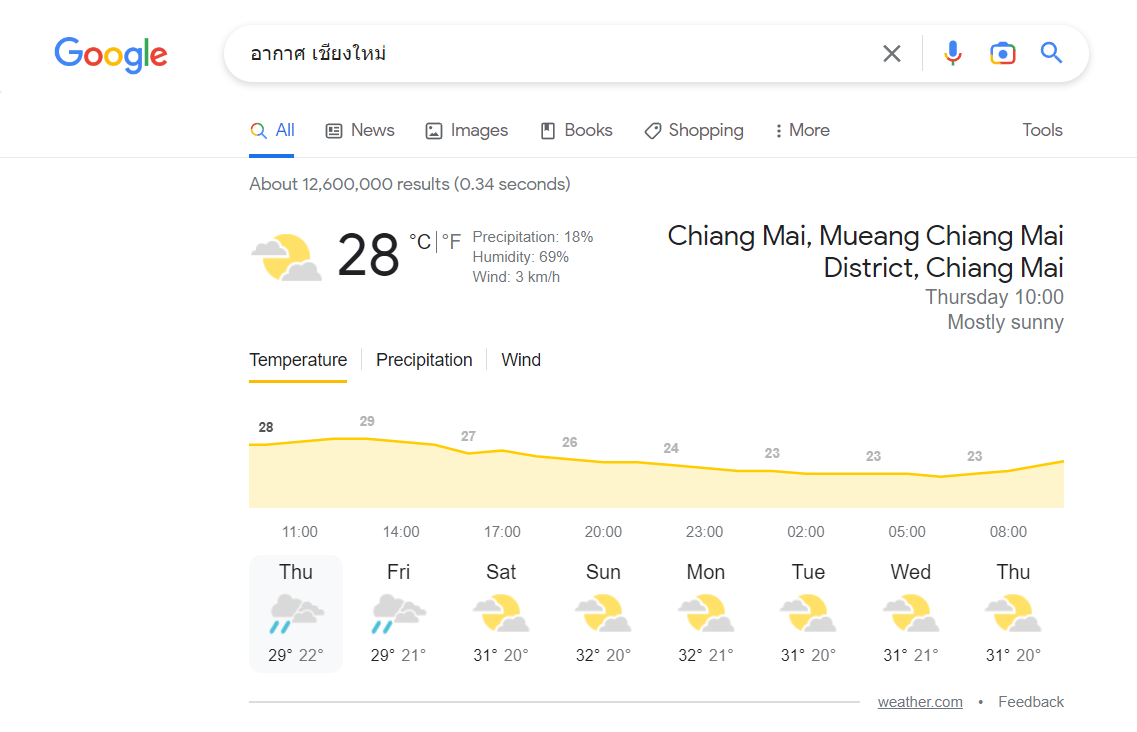Switch temperature unit to °C

tap(420, 242)
